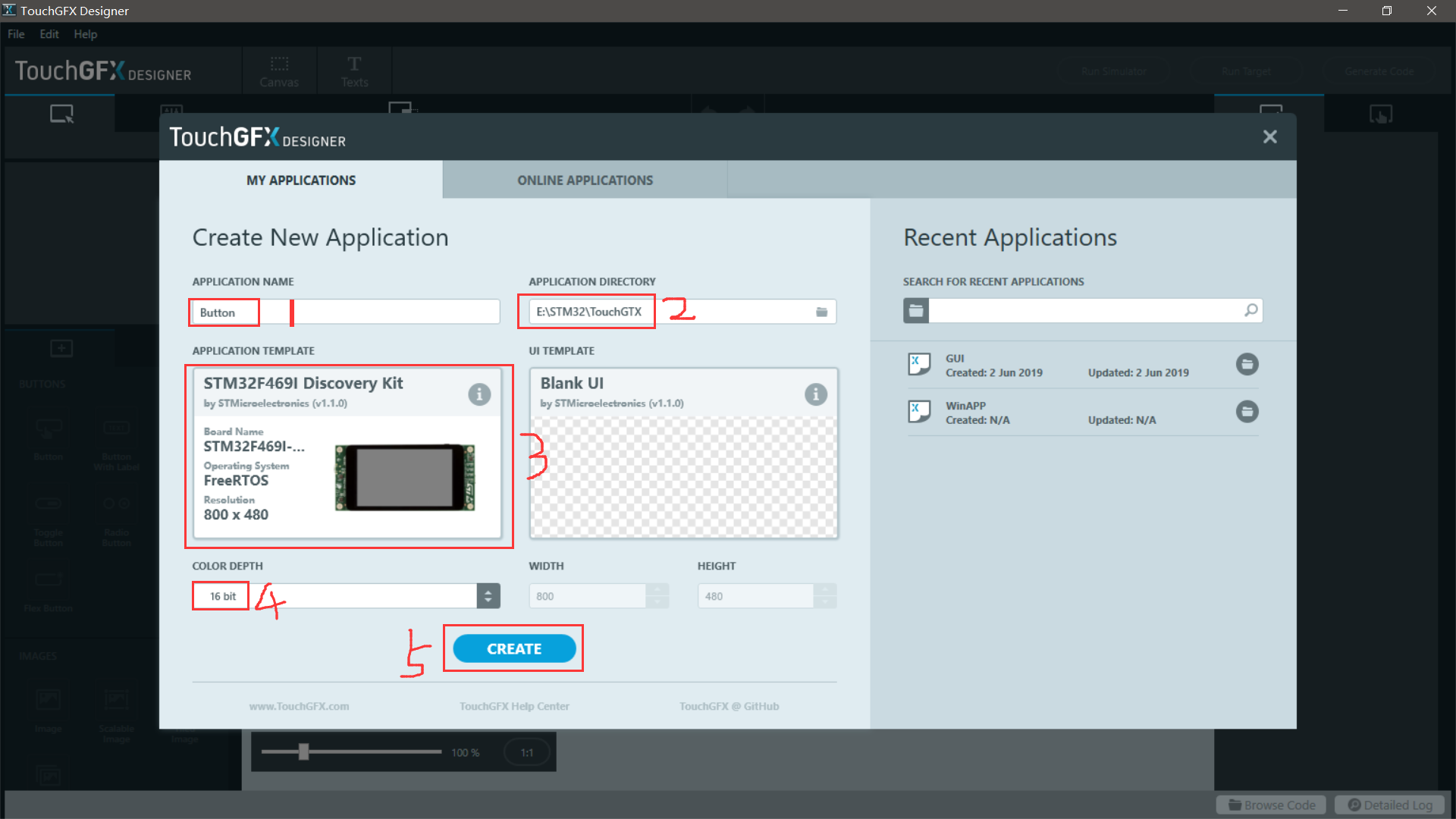Screen dimensions: 1456x819
Task: Click folder icon in Application Directory field
Action: (x=821, y=312)
